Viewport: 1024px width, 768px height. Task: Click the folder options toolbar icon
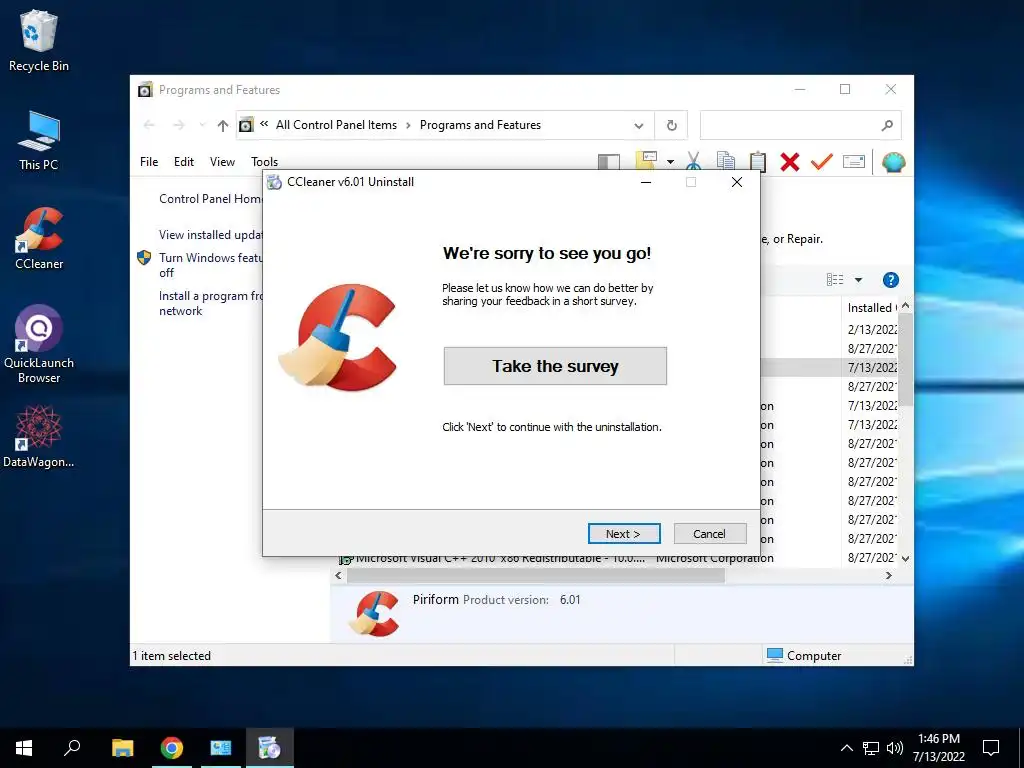[x=646, y=161]
